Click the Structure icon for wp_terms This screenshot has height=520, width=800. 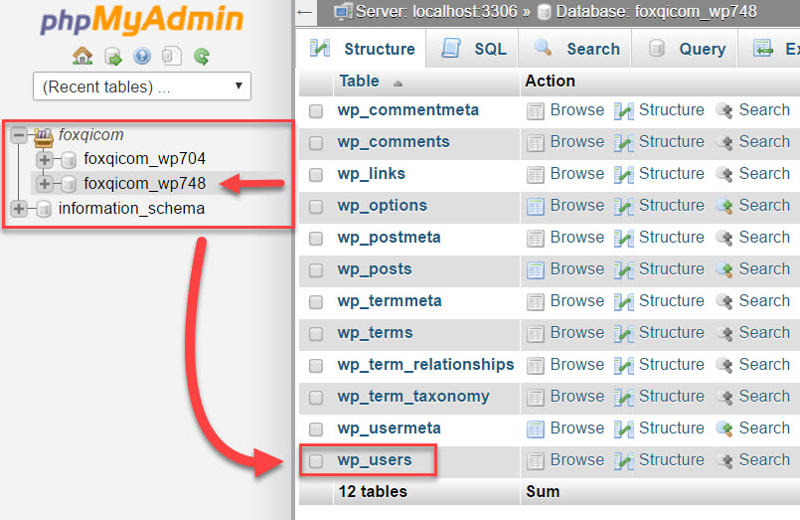point(623,333)
